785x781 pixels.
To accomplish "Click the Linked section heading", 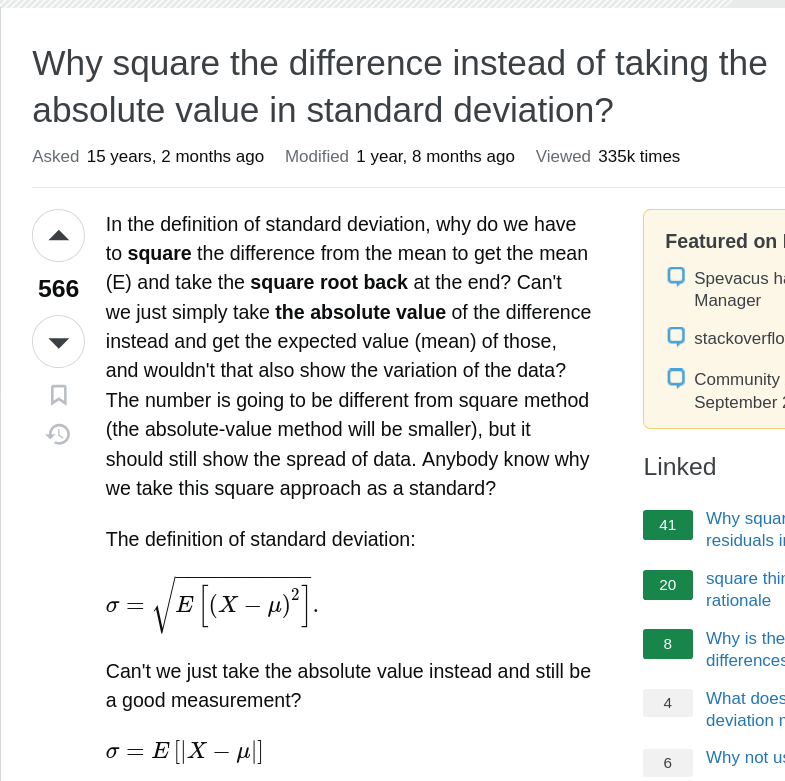I will pos(680,467).
